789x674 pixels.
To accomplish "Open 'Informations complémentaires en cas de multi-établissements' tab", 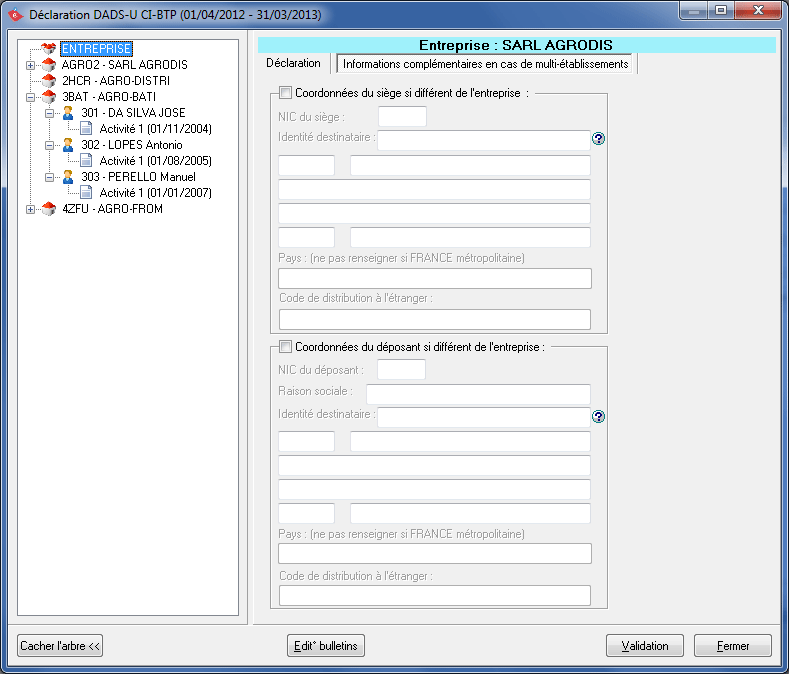I will tap(486, 64).
